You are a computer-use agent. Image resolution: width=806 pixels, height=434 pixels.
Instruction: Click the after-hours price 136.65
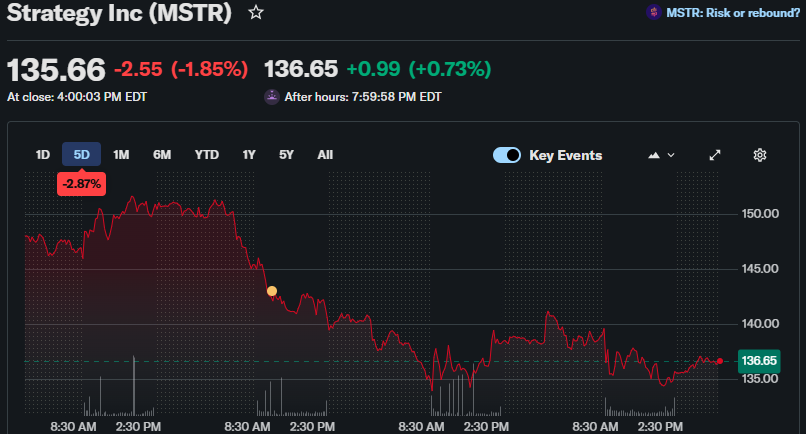301,69
